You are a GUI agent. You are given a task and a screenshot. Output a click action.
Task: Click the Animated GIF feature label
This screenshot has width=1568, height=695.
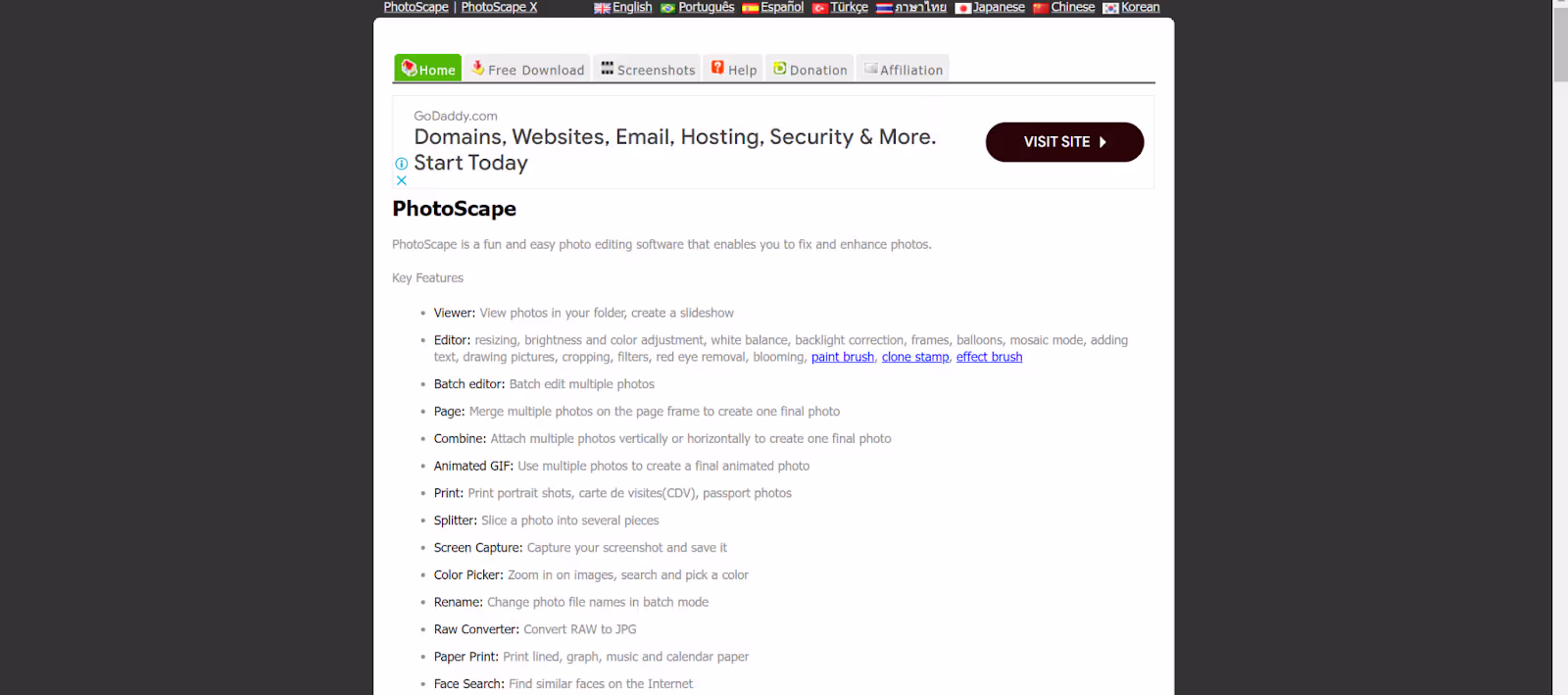tap(474, 467)
